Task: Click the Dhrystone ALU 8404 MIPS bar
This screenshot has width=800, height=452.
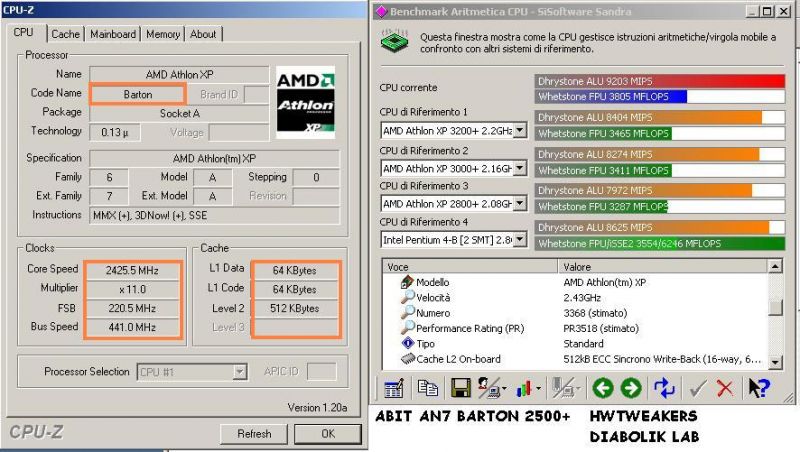Action: (x=648, y=117)
